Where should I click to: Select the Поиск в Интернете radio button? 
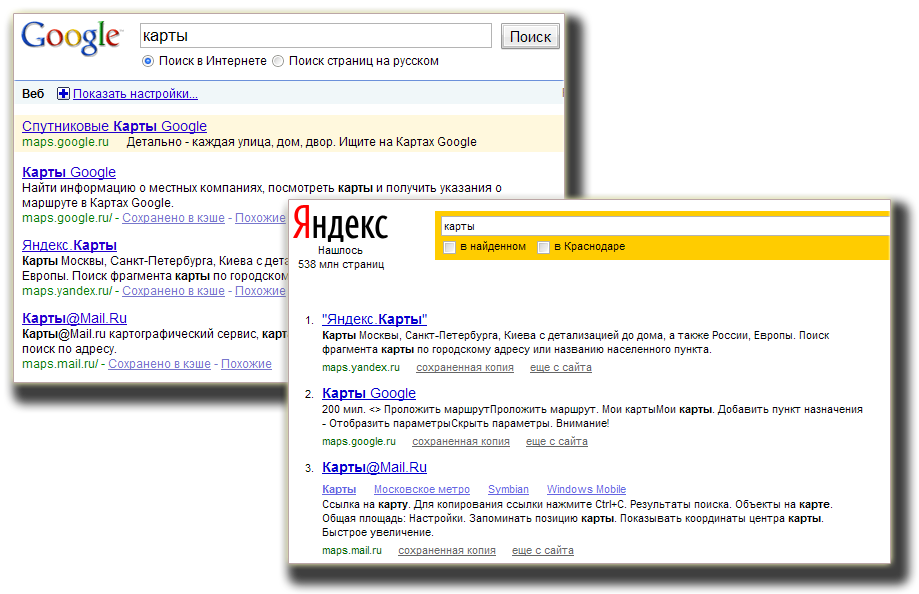(x=148, y=61)
